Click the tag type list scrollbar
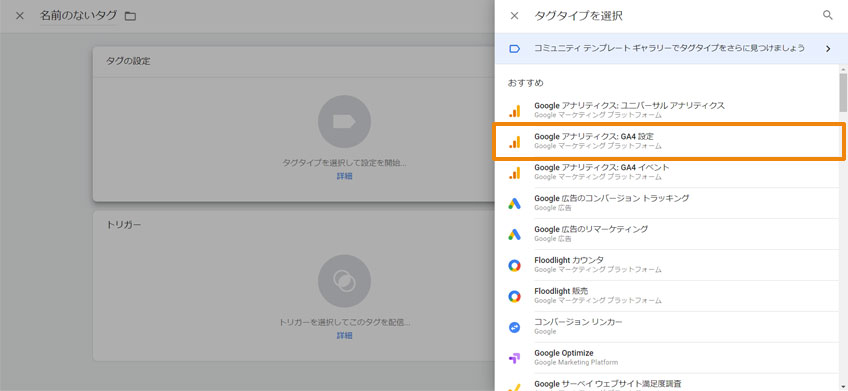This screenshot has width=848, height=391. pos(843,92)
